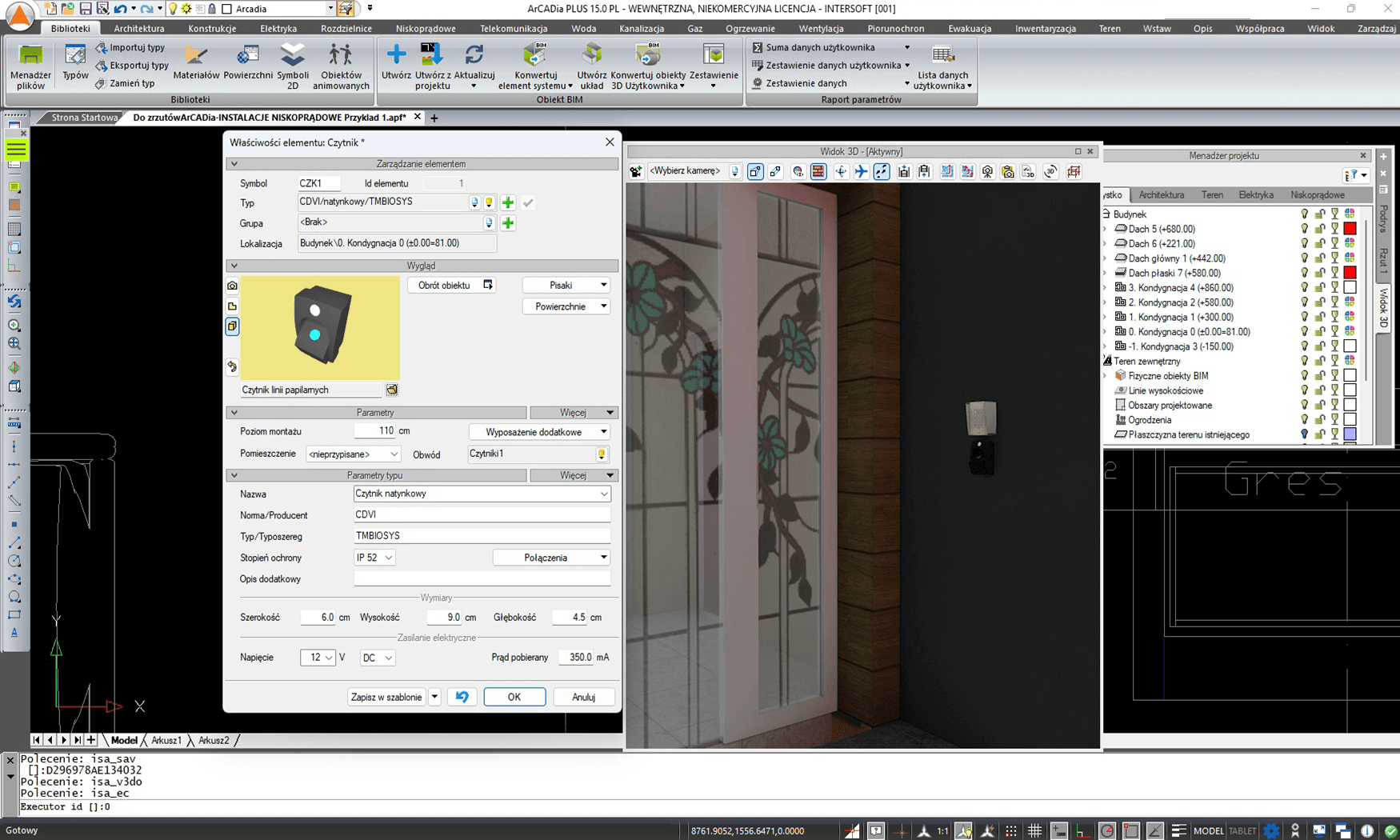The height and width of the screenshot is (840, 1400).
Task: Click Importuj typy in ribbon
Action: tap(130, 47)
